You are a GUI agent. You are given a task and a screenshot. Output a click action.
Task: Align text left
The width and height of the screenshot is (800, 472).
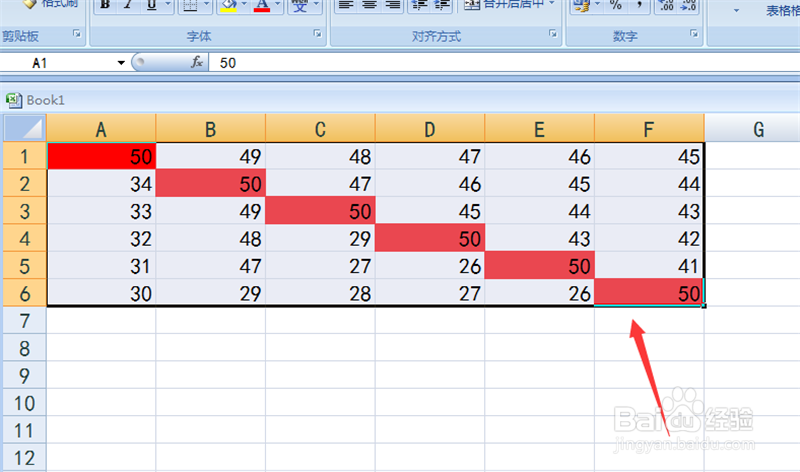346,6
